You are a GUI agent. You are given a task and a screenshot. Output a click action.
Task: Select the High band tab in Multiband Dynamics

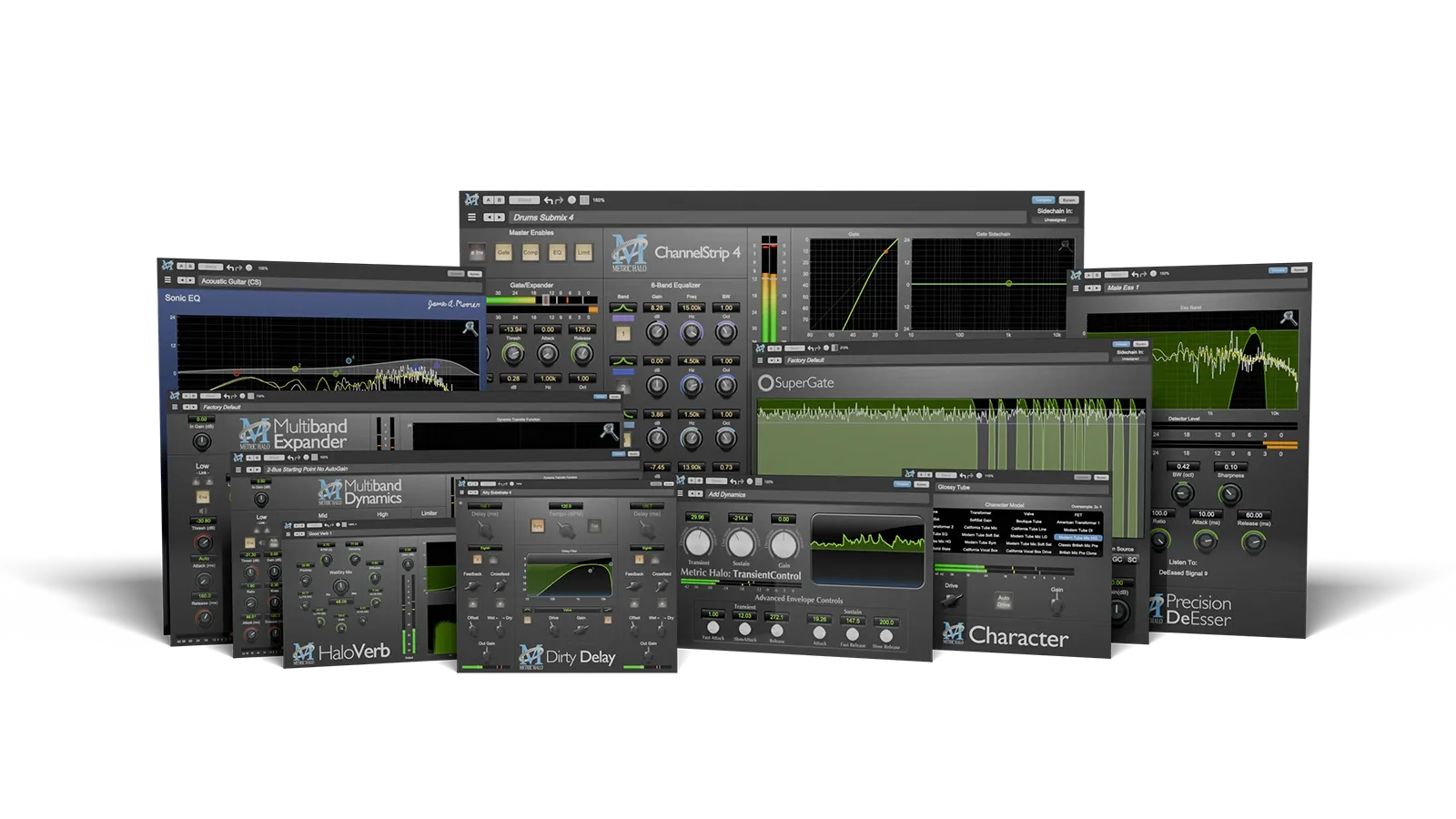tap(382, 514)
